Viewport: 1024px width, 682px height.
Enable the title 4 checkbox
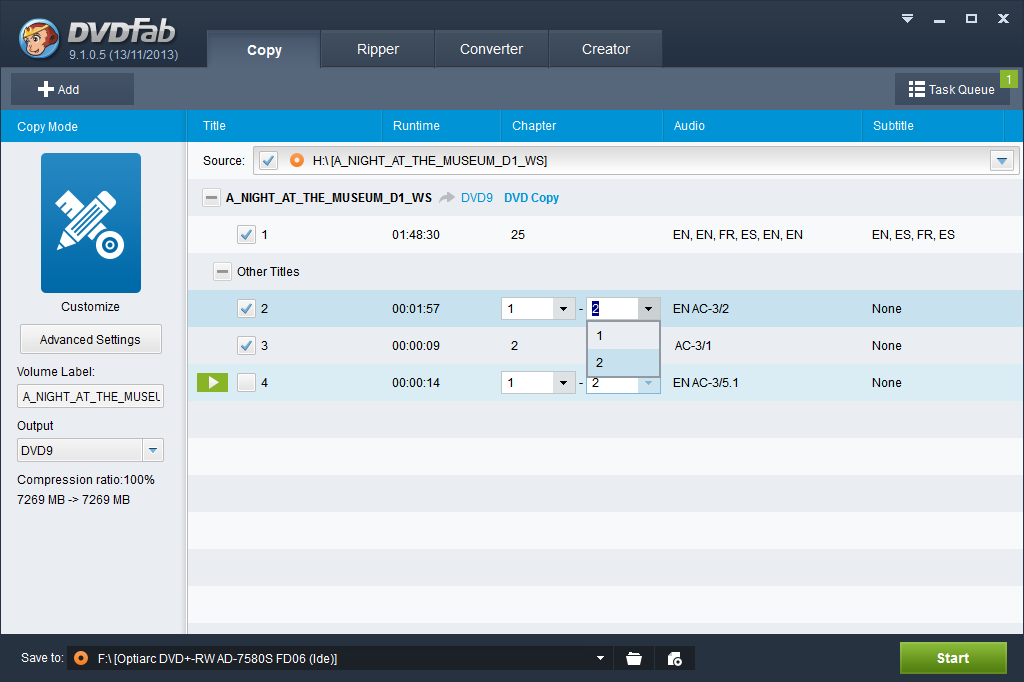(x=246, y=383)
